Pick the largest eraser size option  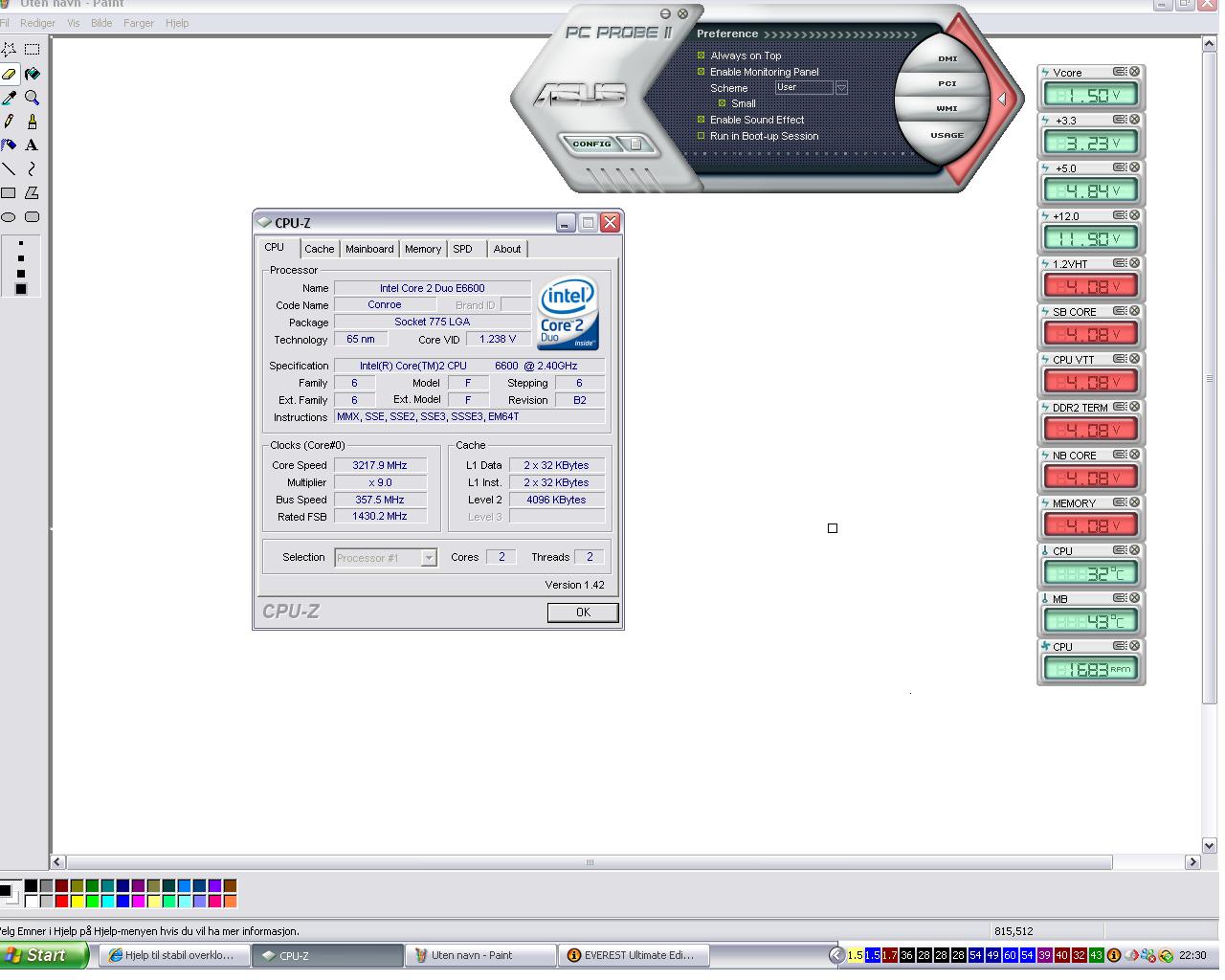pyautogui.click(x=21, y=288)
